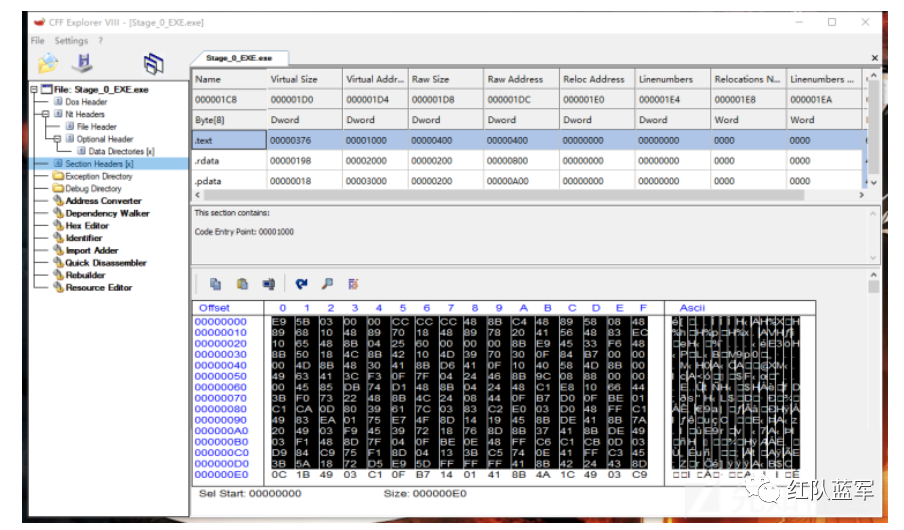Open the Settings menu
904x530 pixels.
[x=71, y=40]
